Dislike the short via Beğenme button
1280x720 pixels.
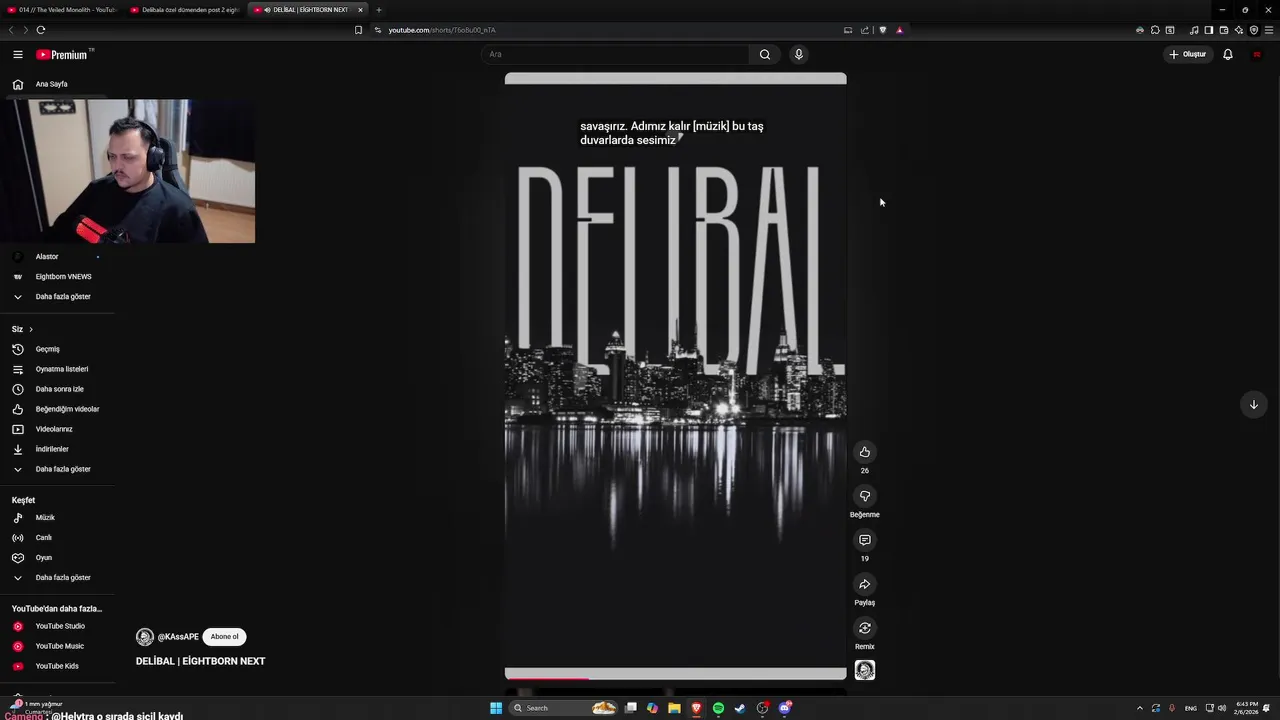coord(865,496)
